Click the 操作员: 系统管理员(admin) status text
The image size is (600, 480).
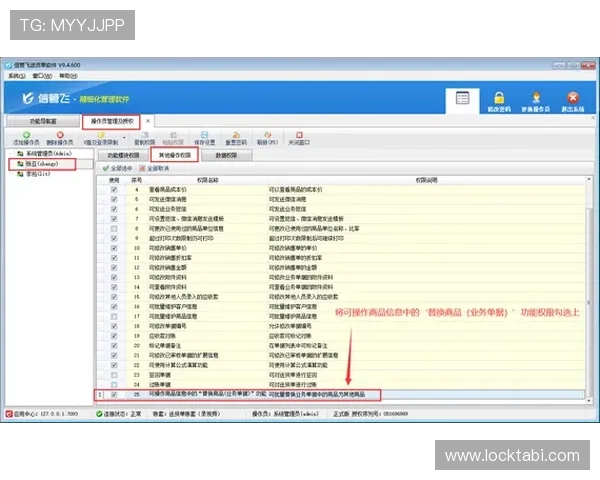click(x=285, y=414)
